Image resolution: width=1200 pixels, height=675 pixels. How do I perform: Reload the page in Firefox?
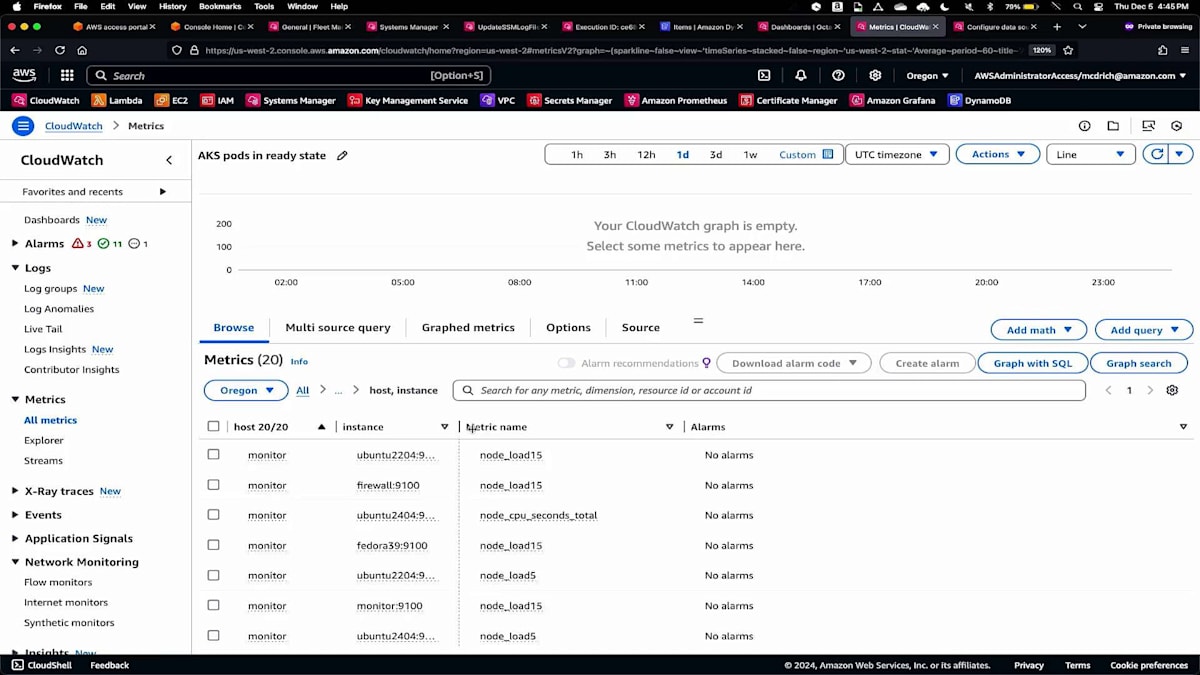[60, 50]
